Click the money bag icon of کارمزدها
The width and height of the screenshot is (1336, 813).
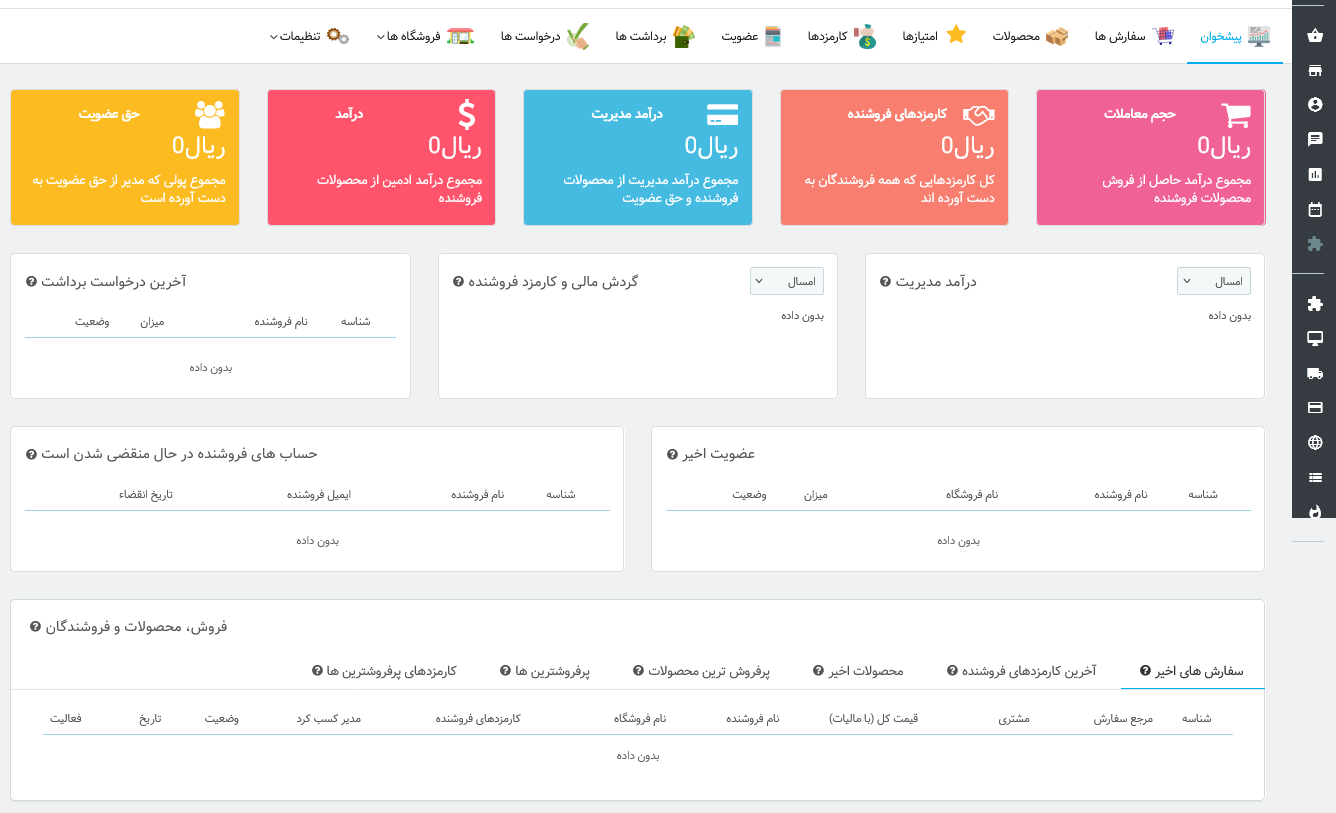[x=865, y=36]
